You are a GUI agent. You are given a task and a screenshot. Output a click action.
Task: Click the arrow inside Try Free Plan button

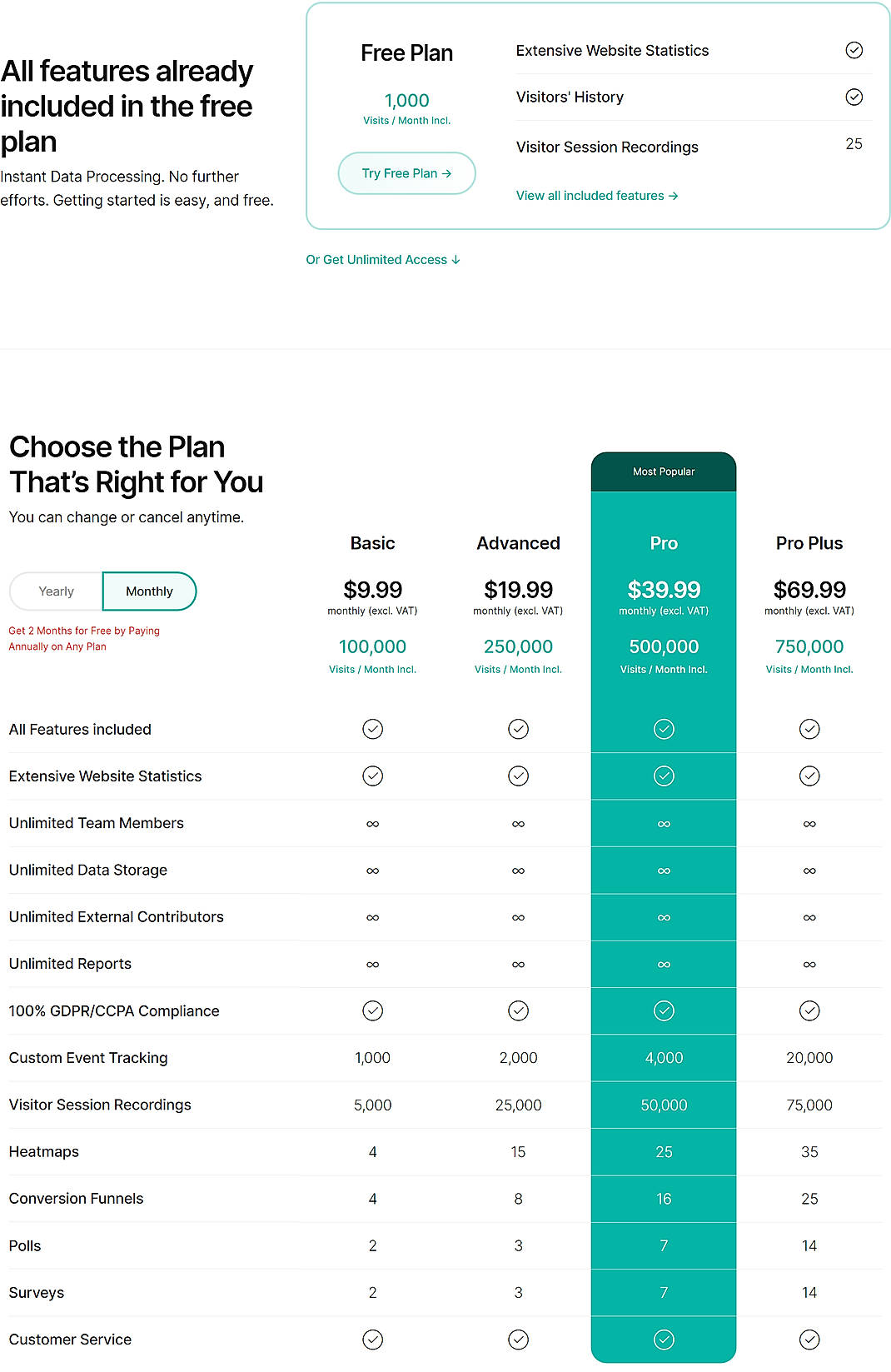pyautogui.click(x=447, y=173)
